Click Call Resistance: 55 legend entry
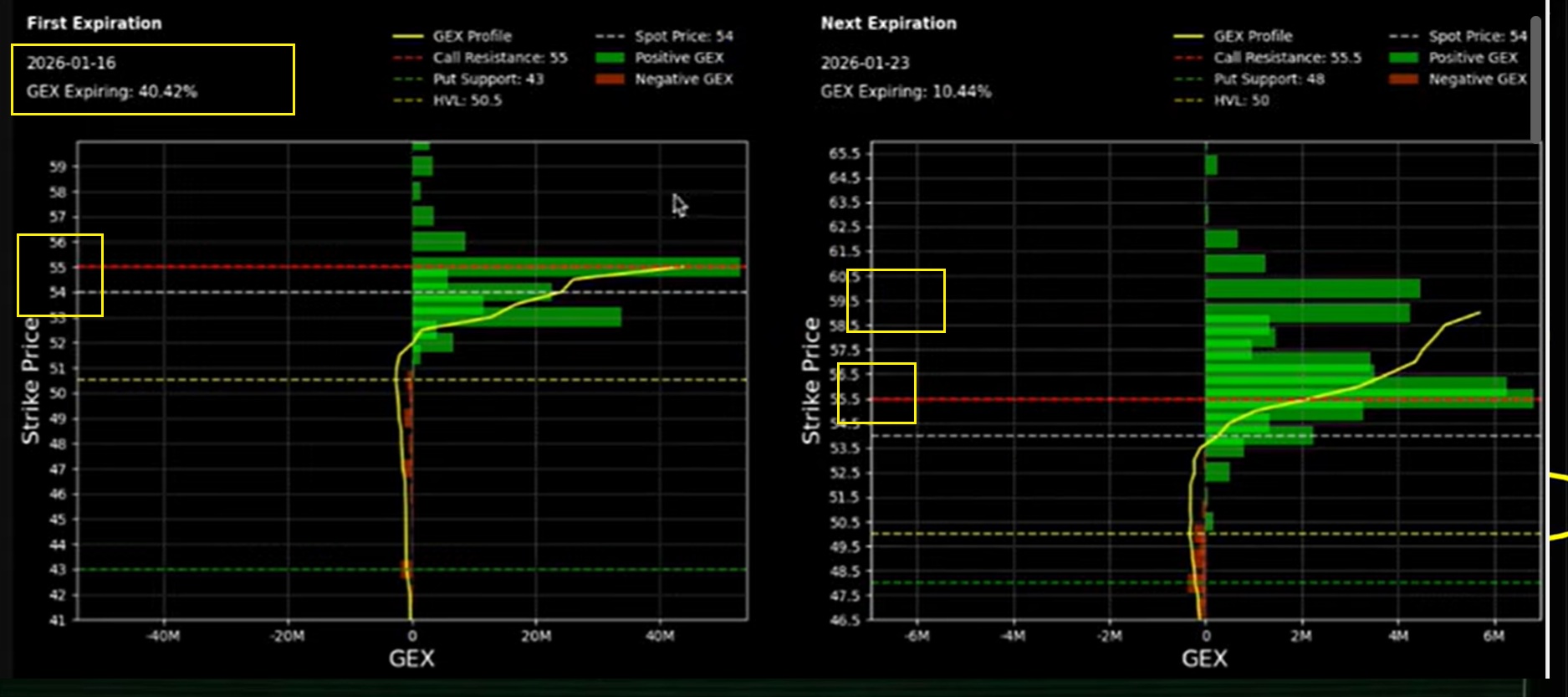1568x697 pixels. pos(480,58)
